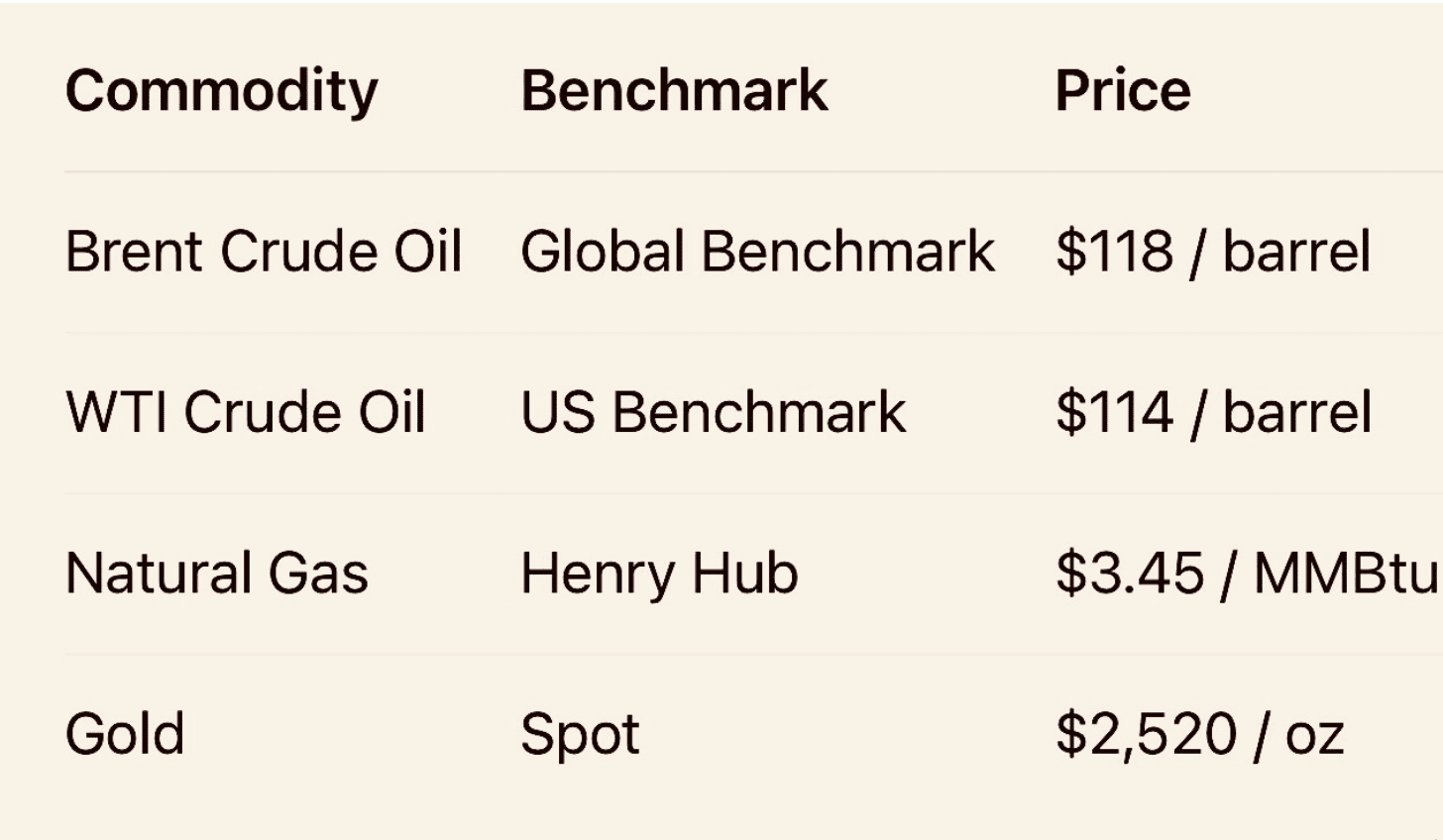The image size is (1443, 840).
Task: Click the Henry Hub benchmark cell
Action: coord(659,574)
